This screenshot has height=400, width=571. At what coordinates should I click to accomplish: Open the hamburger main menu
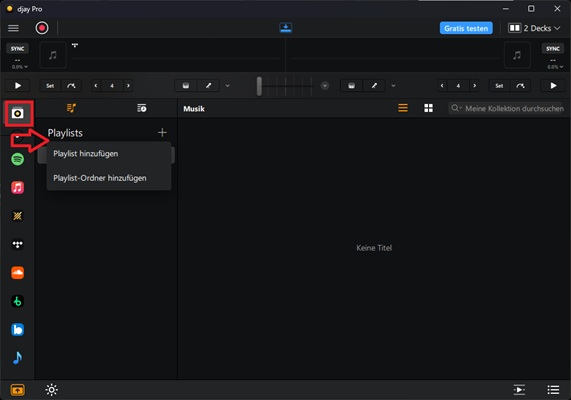(13, 28)
